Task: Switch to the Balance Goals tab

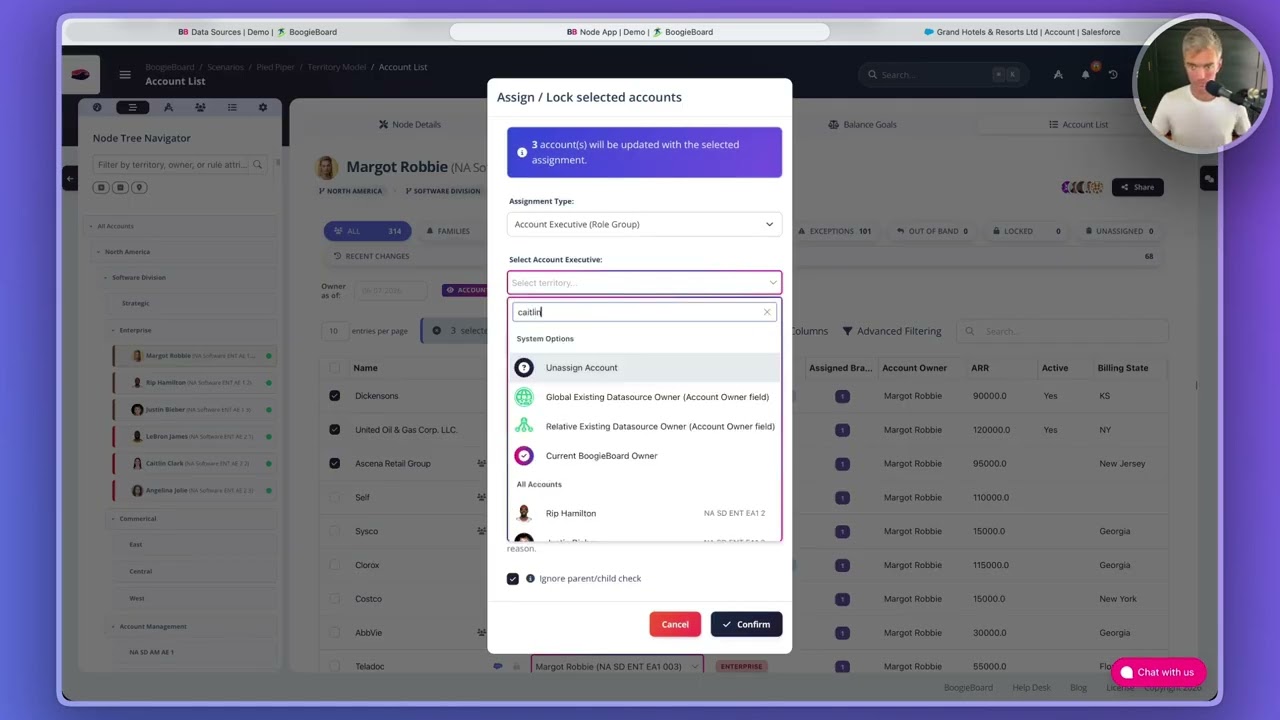Action: pos(862,125)
